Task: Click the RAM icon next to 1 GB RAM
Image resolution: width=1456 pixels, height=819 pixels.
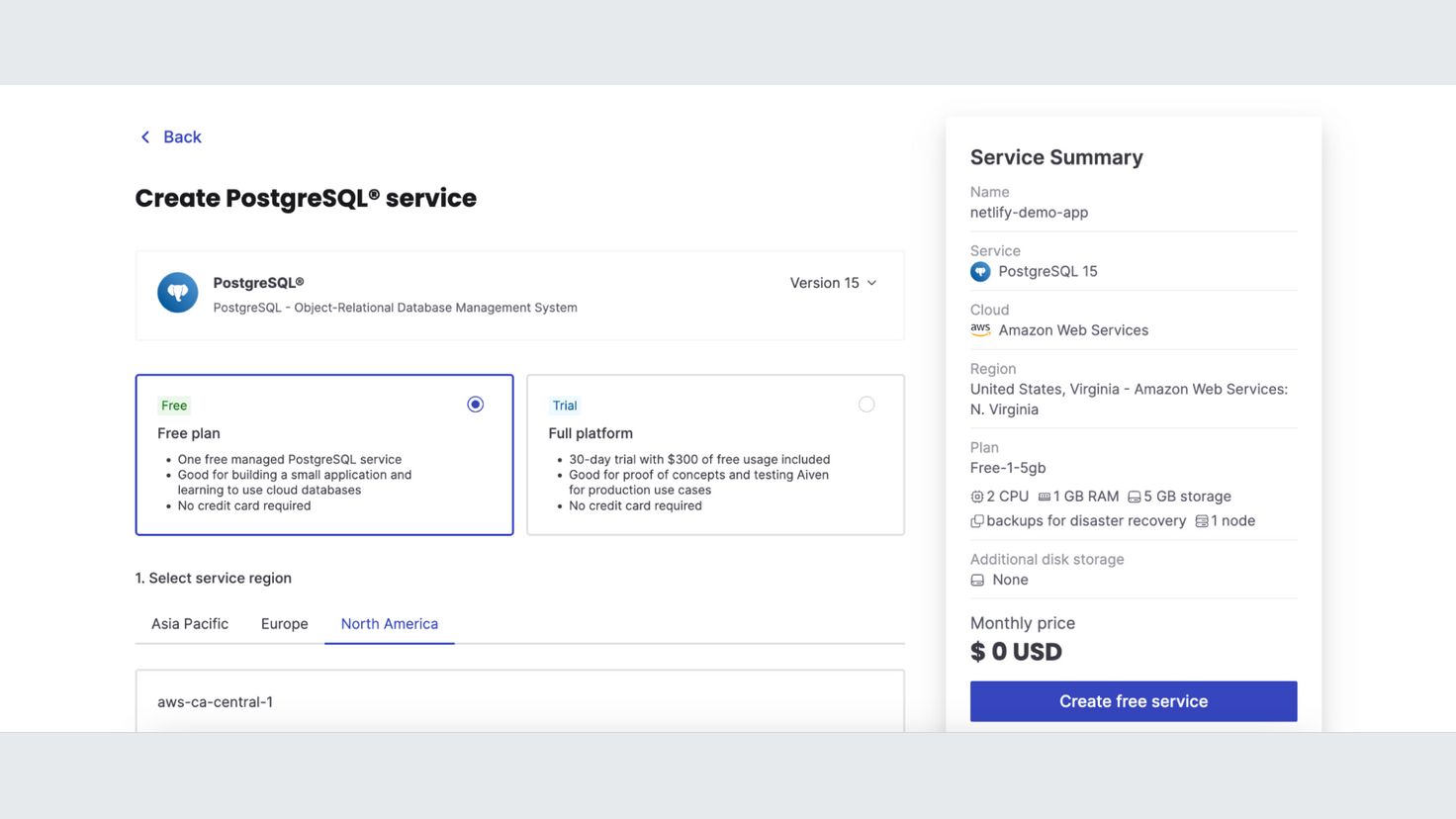Action: (1045, 497)
